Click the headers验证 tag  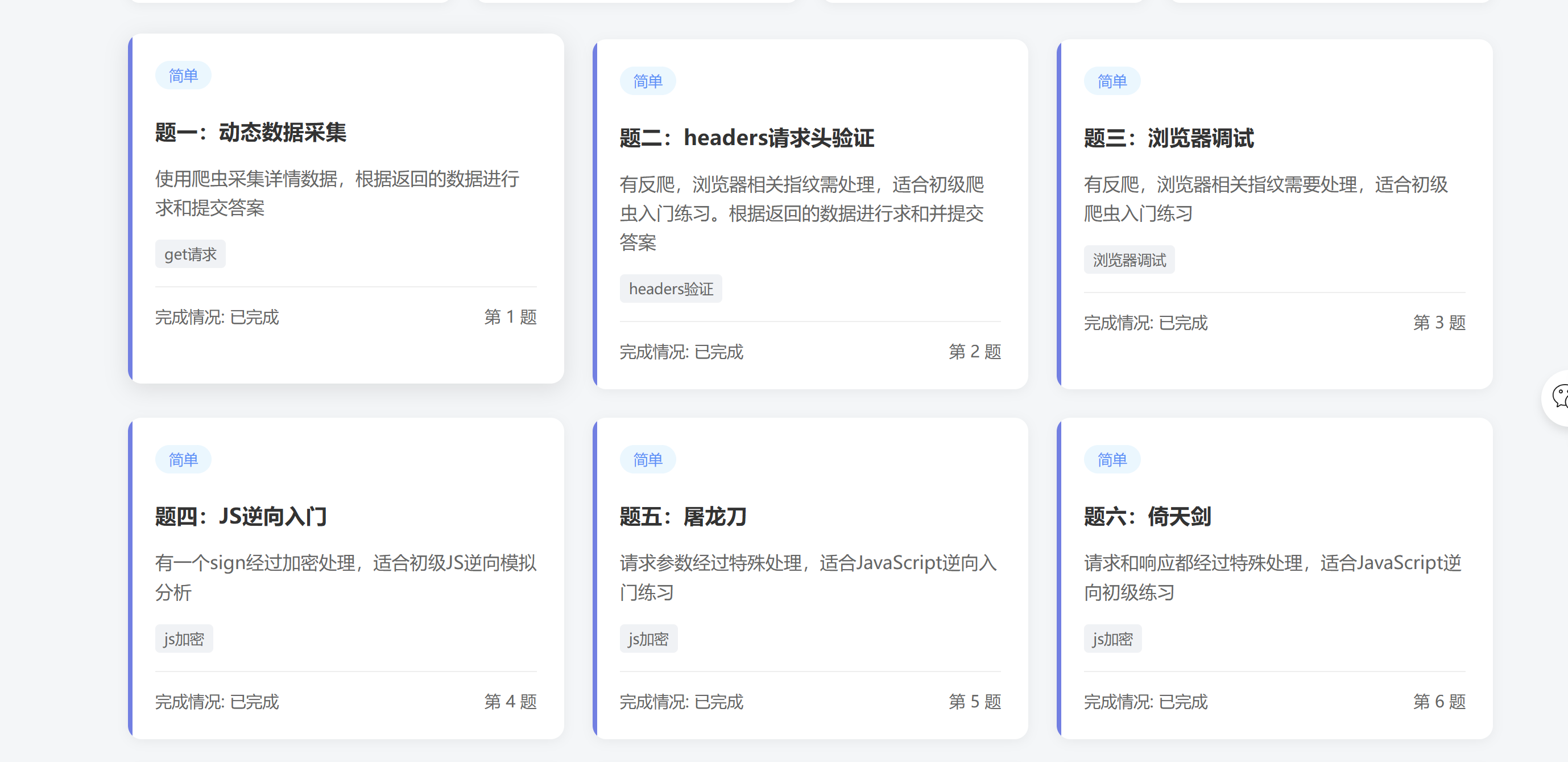(670, 289)
